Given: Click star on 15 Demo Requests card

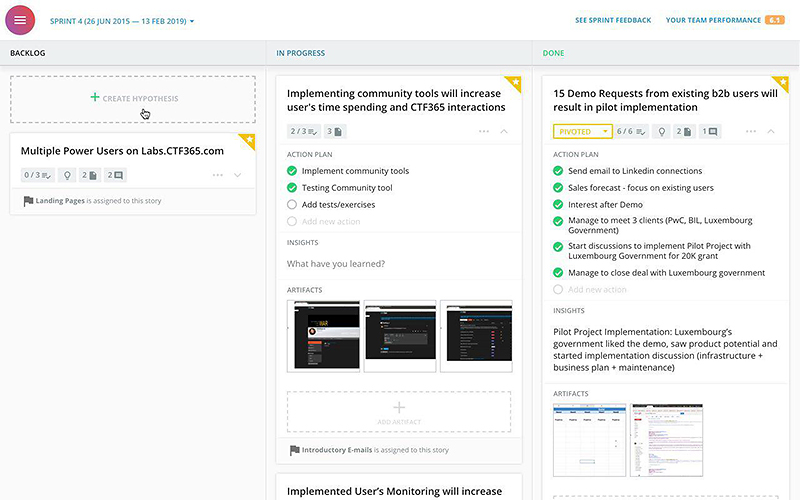Looking at the screenshot, I should (782, 82).
